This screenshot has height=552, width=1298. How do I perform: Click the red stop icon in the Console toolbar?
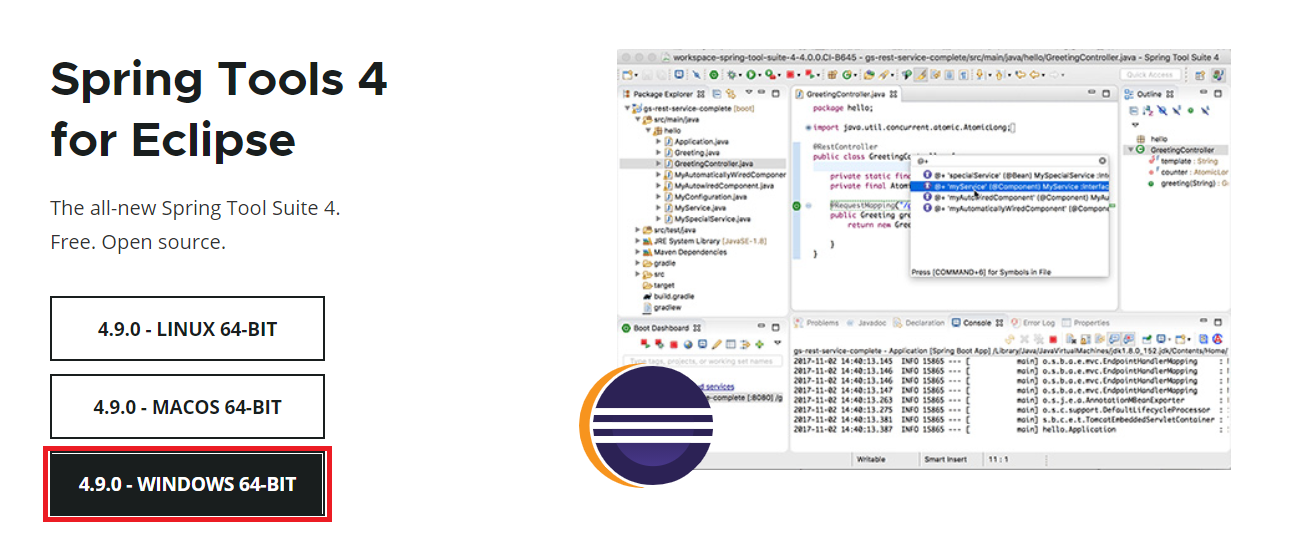click(x=1053, y=340)
